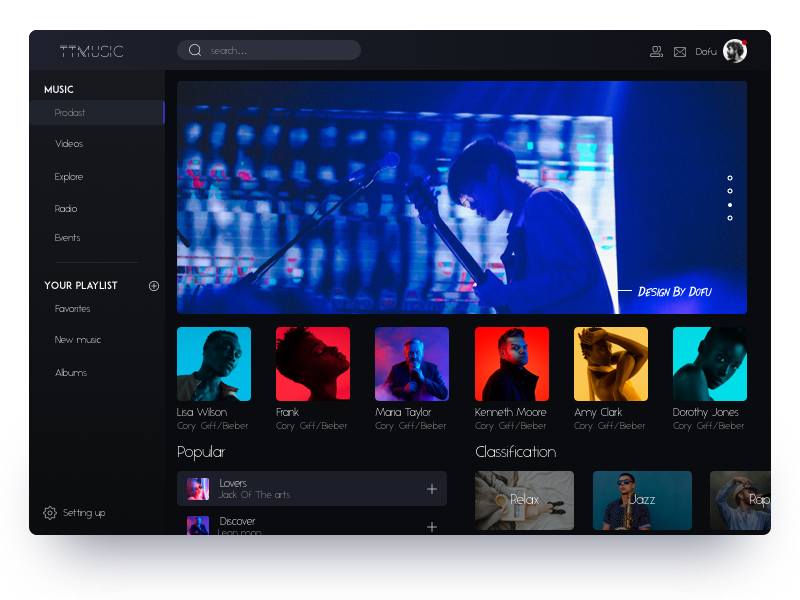Screen dimensions: 800x600
Task: Select first banner carousel dot
Action: click(x=730, y=178)
